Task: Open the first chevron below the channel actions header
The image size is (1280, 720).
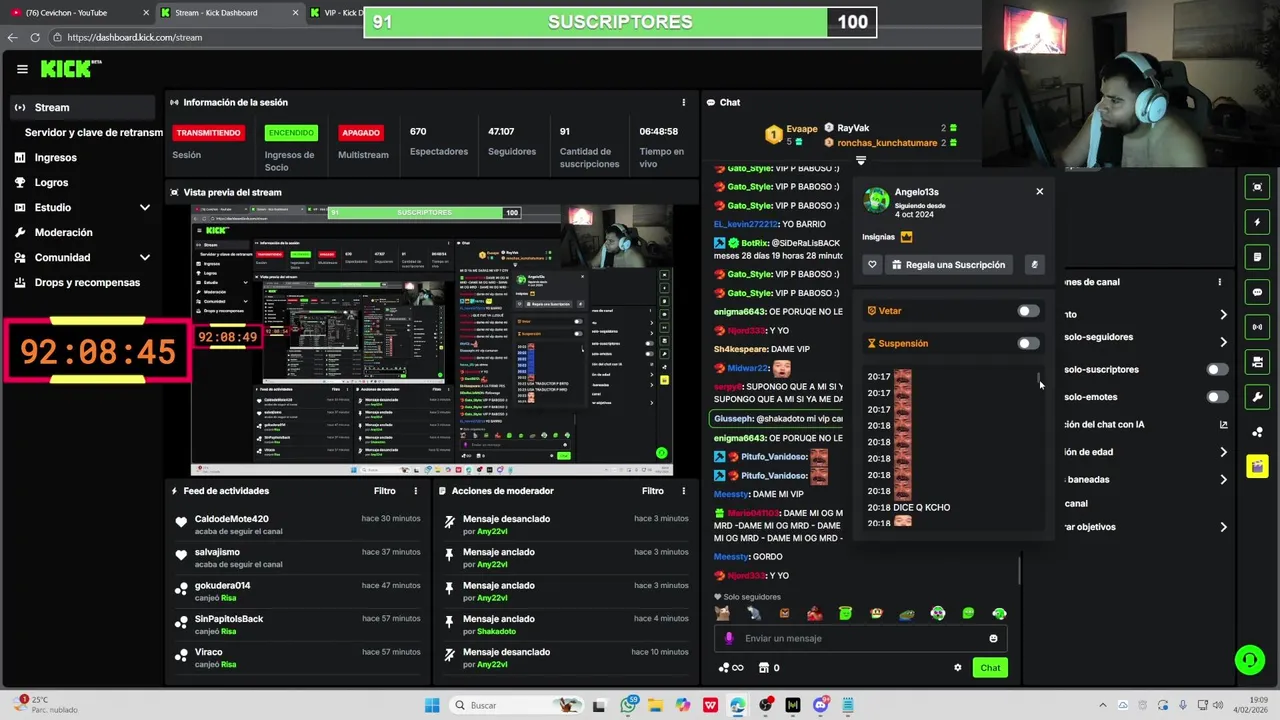Action: [1223, 315]
